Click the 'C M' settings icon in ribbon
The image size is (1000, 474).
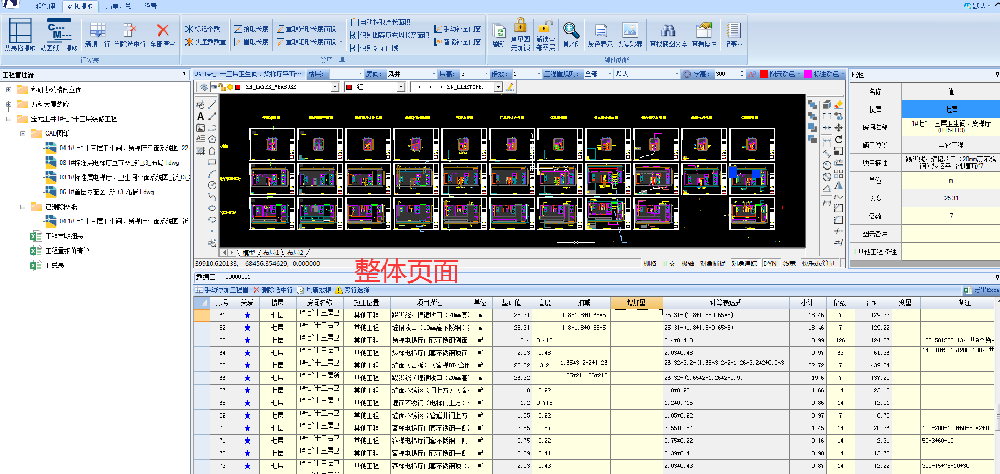(59, 31)
